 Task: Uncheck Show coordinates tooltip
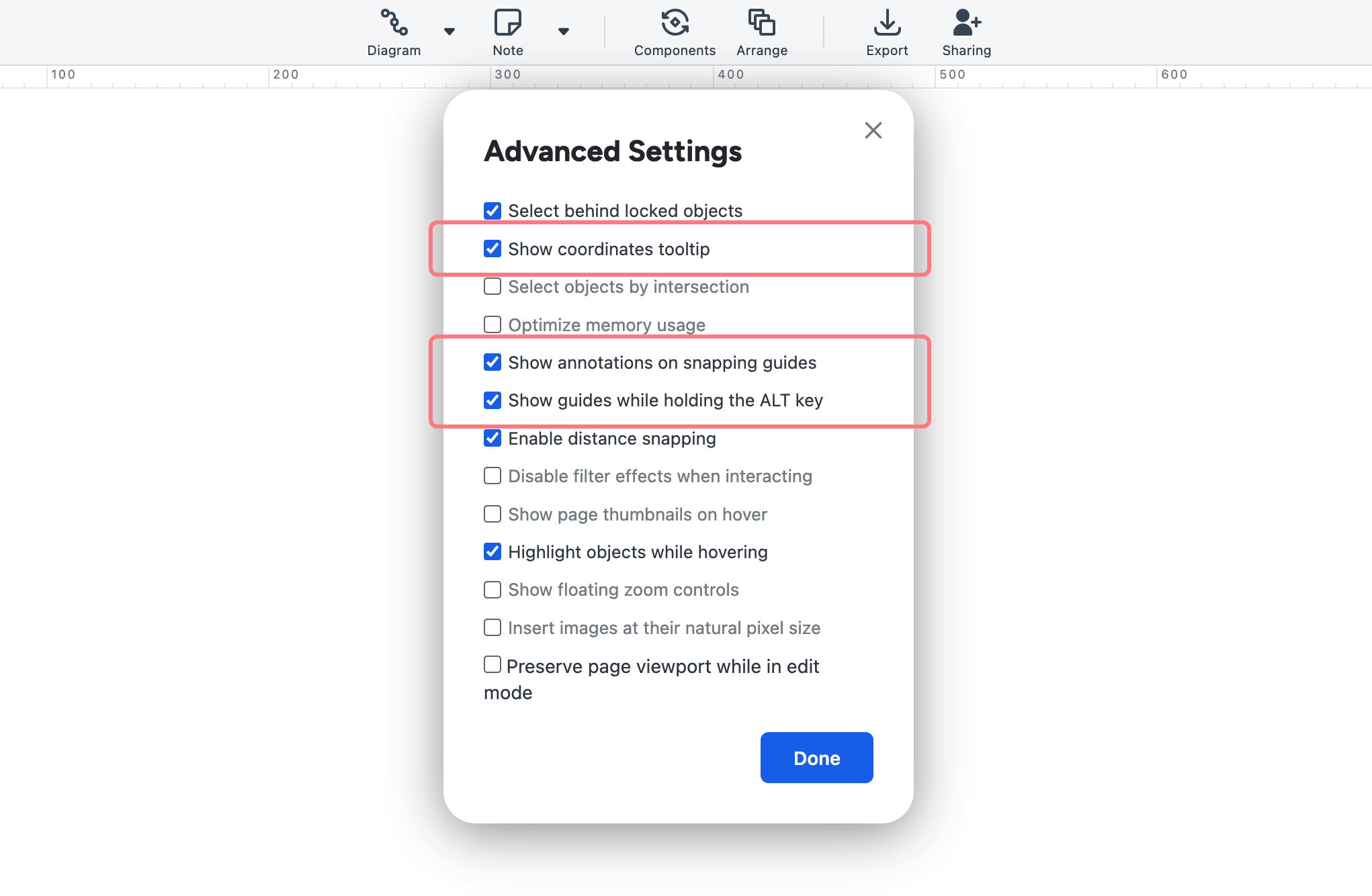(492, 249)
